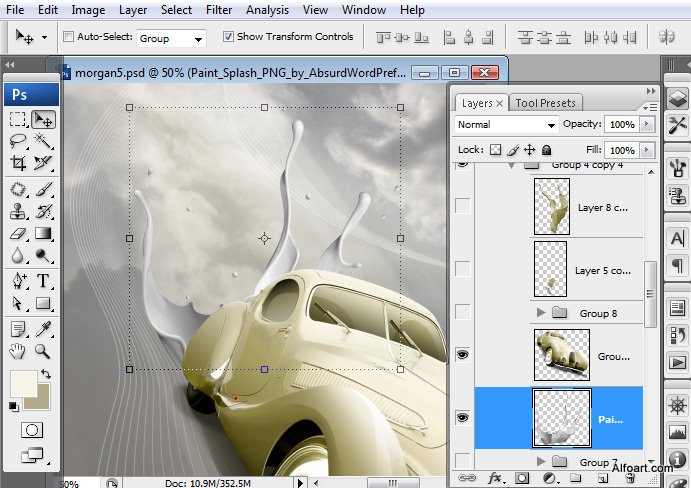Image resolution: width=691 pixels, height=488 pixels.
Task: Open the Normal blend mode dropdown
Action: tap(506, 125)
